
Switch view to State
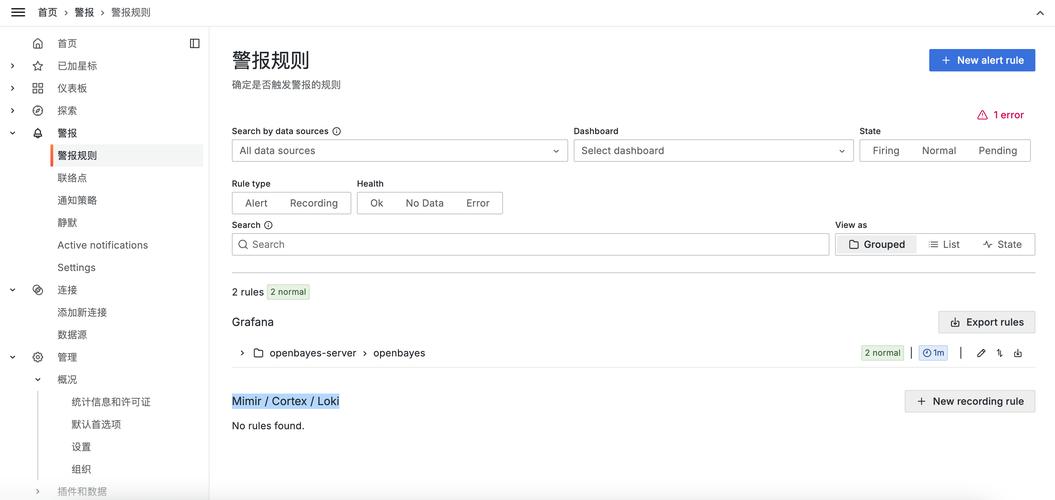click(x=1002, y=244)
